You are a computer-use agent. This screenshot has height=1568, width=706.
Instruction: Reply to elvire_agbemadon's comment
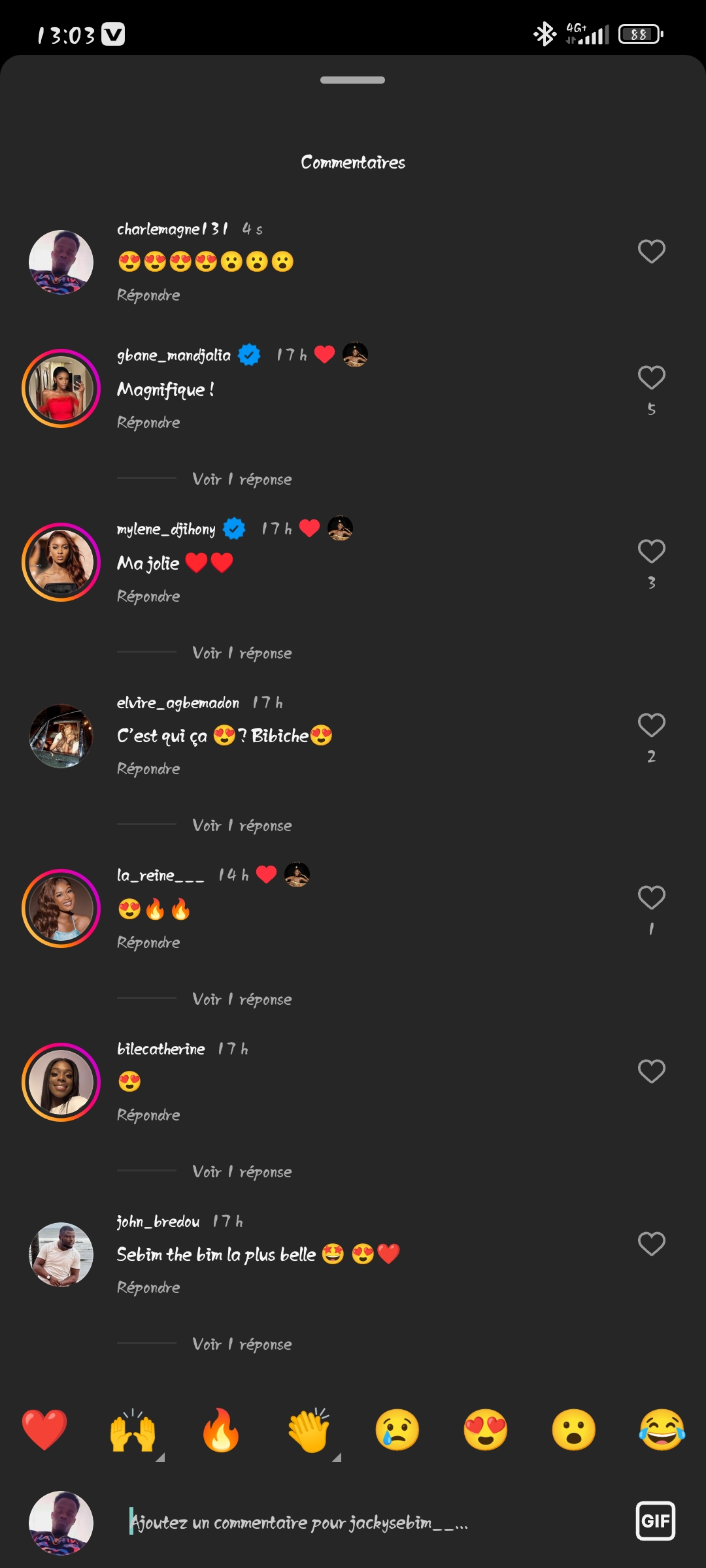click(x=148, y=769)
